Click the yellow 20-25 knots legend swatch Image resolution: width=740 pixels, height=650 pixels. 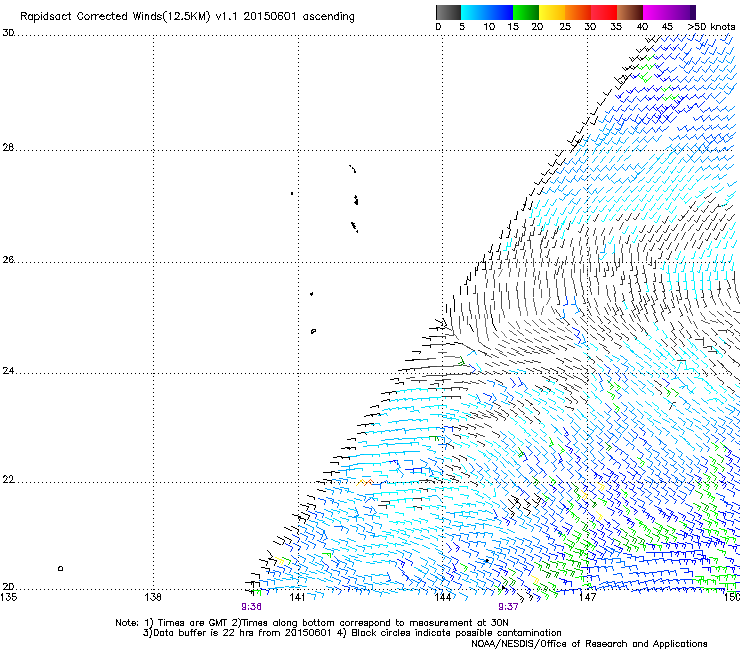(x=552, y=12)
